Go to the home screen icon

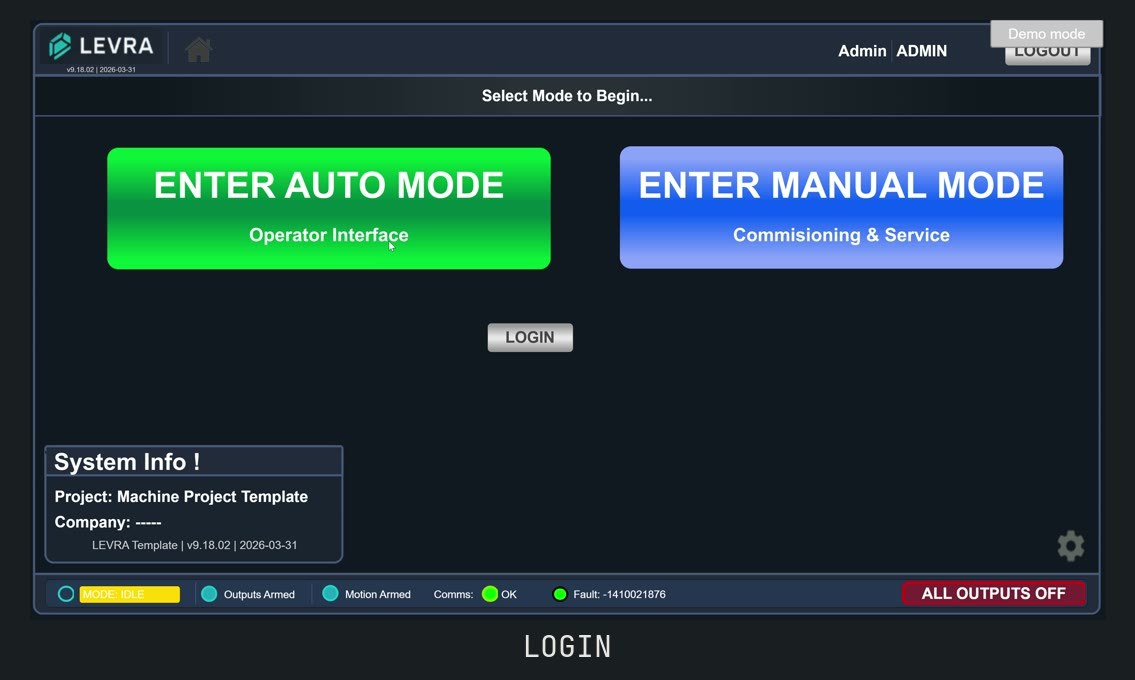point(198,50)
